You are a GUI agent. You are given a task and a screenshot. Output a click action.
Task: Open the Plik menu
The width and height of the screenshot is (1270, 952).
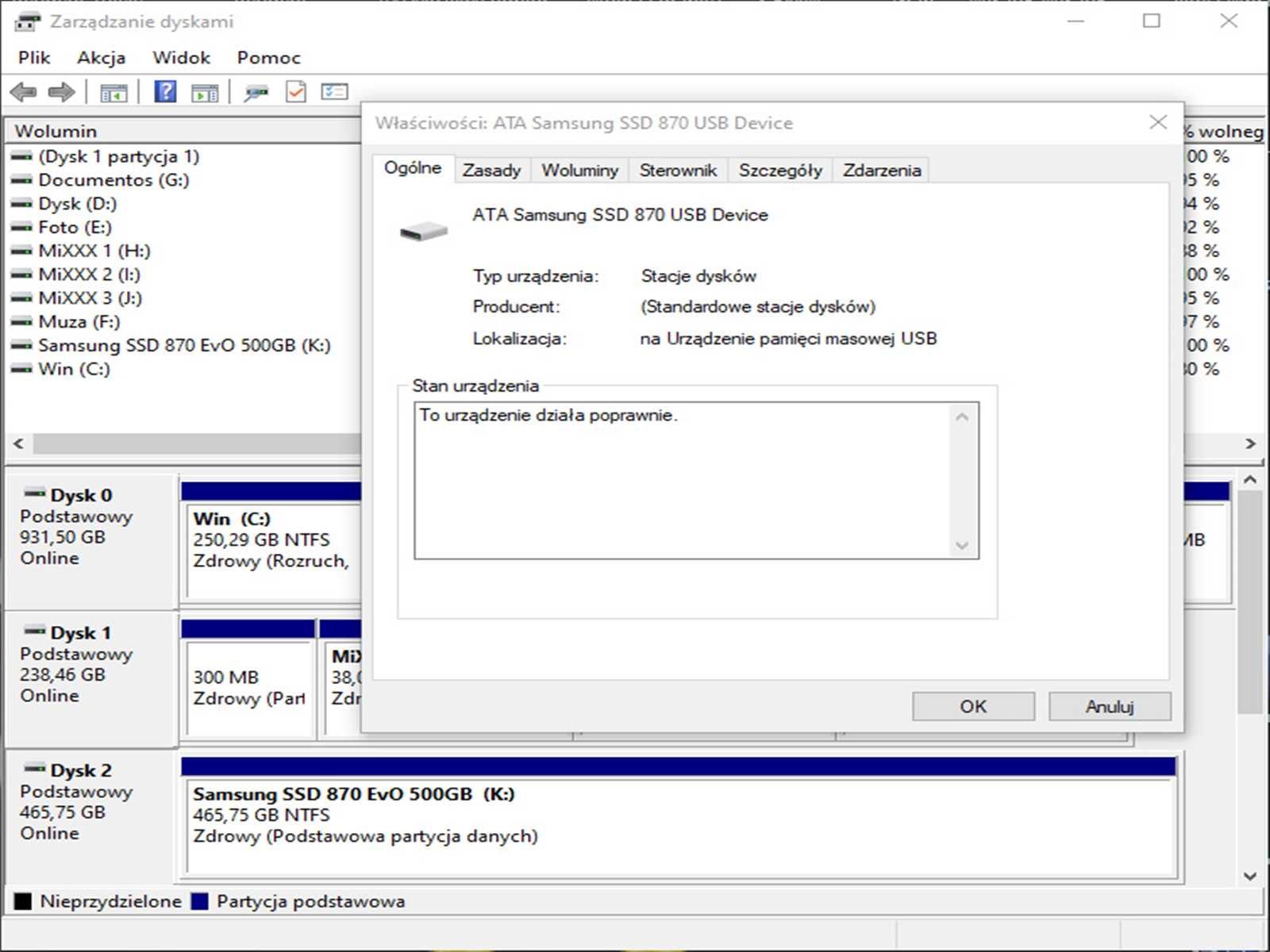(34, 57)
